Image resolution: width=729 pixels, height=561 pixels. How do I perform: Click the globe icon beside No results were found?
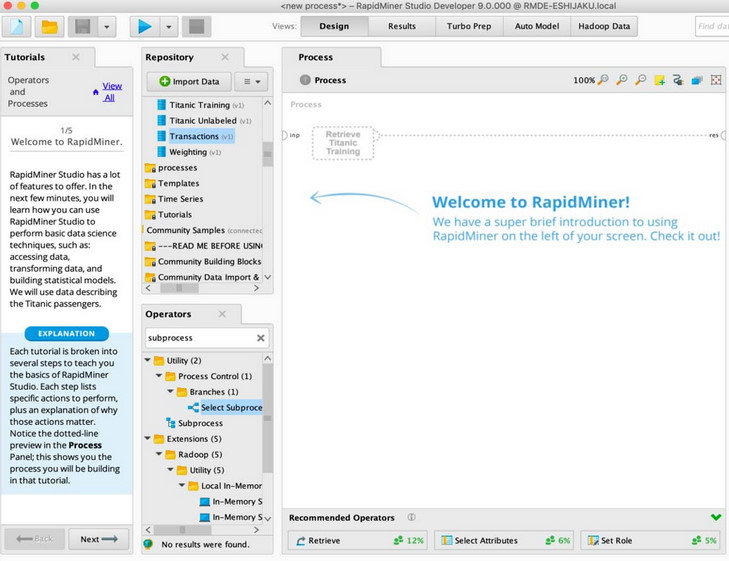tap(149, 544)
